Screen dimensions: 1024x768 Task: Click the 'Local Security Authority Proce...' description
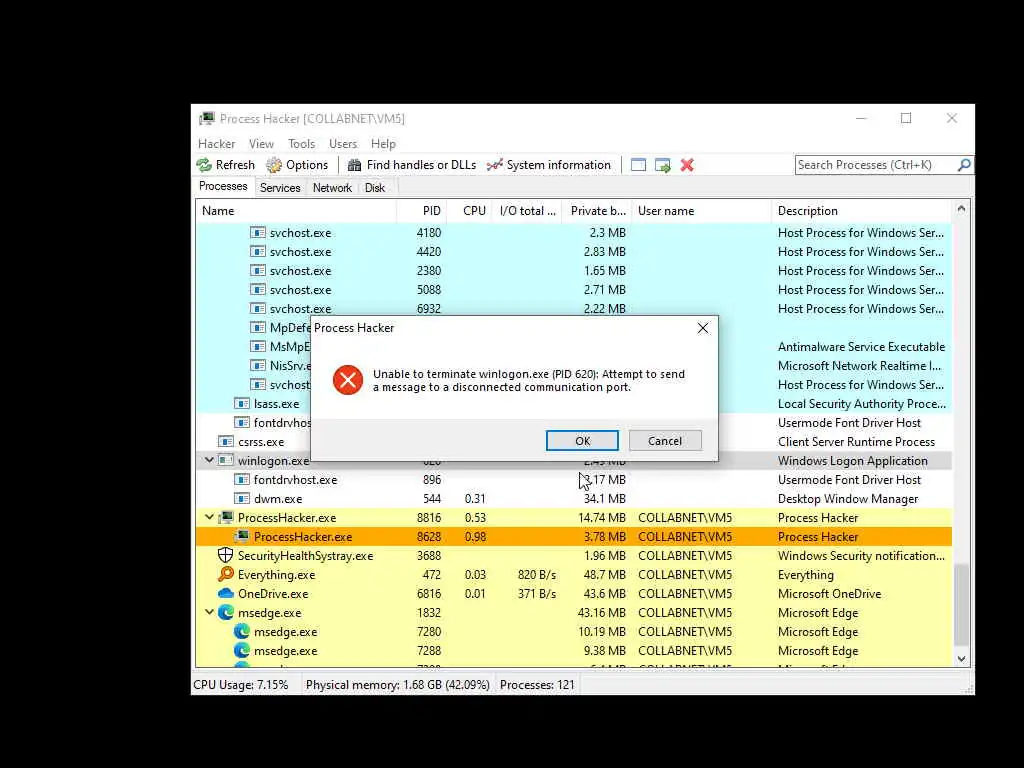pos(861,404)
